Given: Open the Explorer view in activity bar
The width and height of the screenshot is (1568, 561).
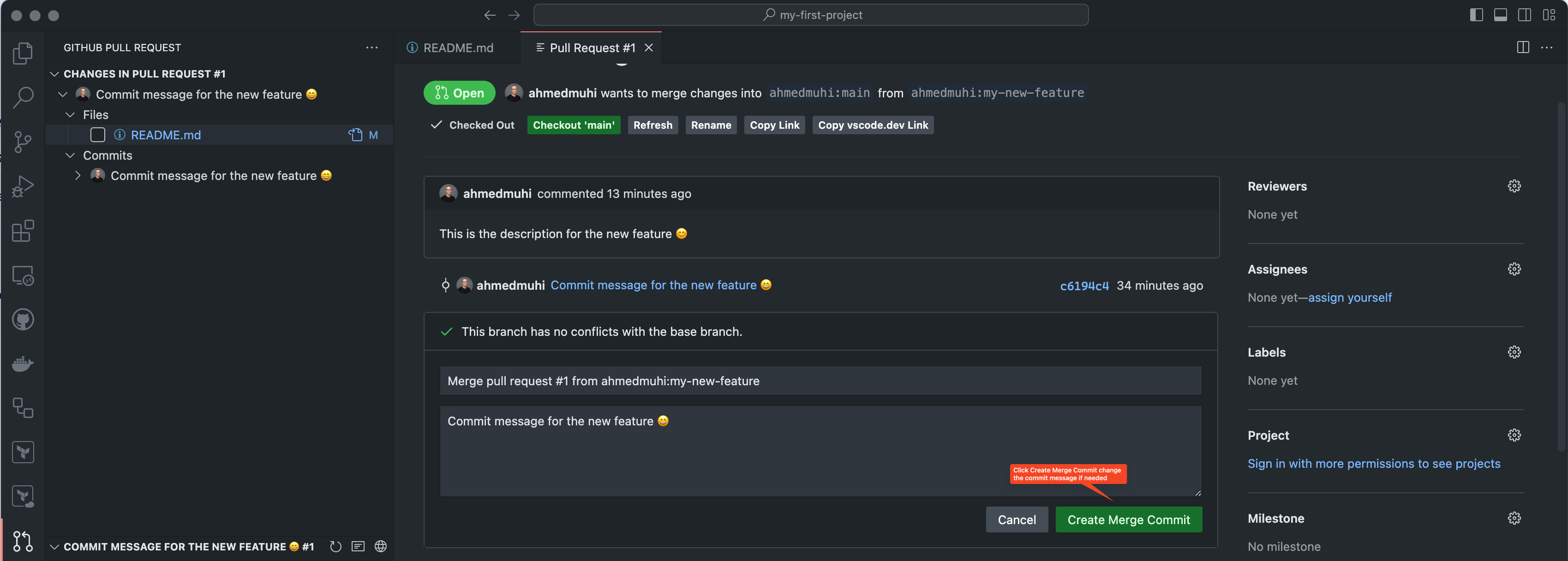Looking at the screenshot, I should click(x=23, y=53).
